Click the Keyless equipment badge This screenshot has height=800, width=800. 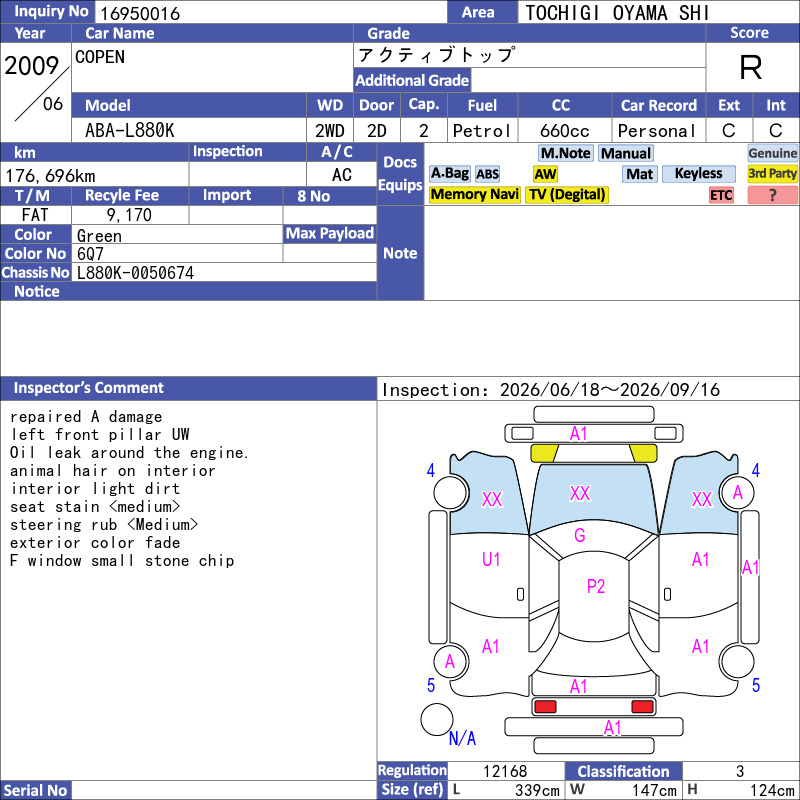[698, 173]
